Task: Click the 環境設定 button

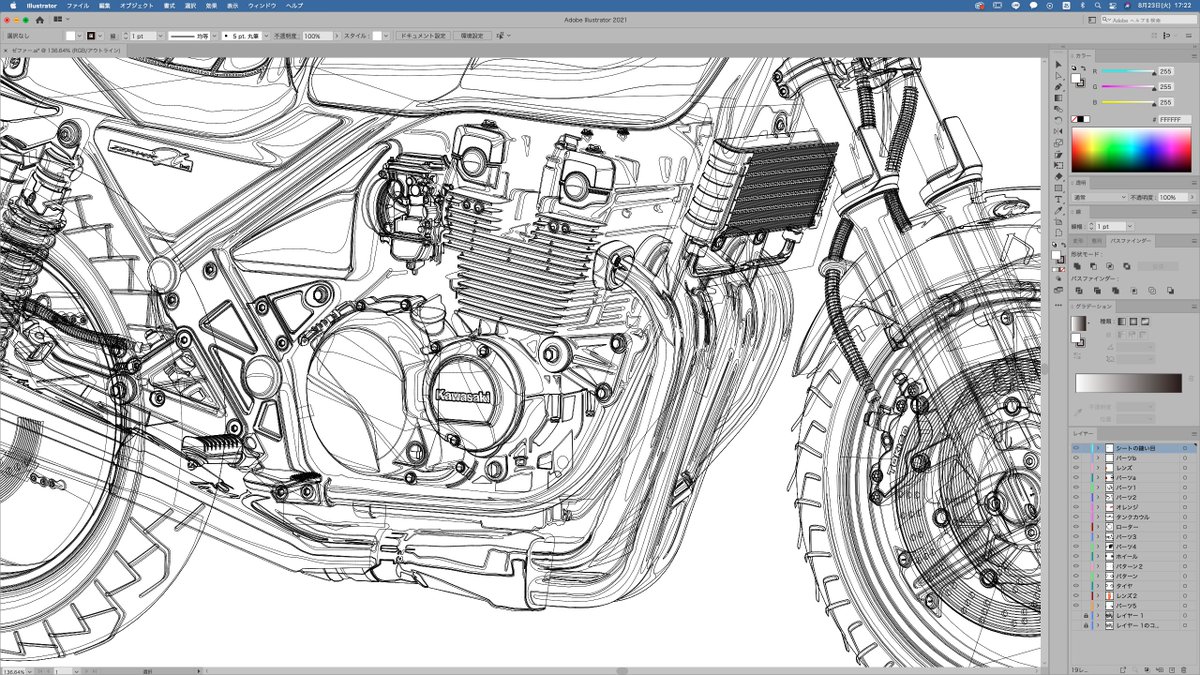Action: 472,35
